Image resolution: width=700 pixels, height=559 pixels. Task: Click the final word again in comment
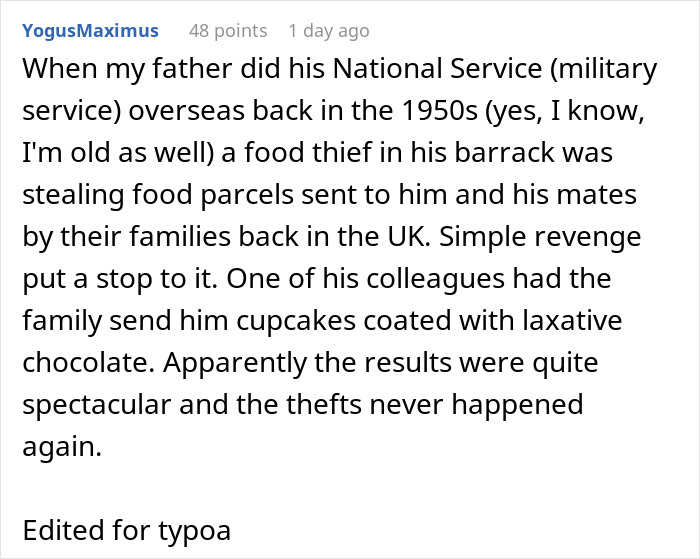click(x=62, y=447)
